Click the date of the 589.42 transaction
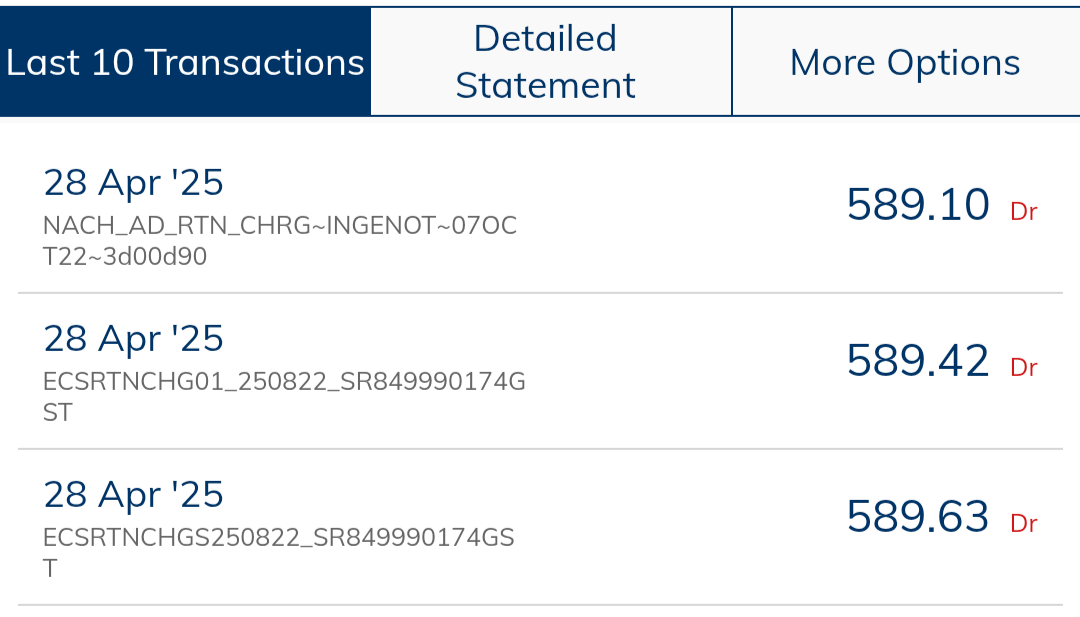The height and width of the screenshot is (617, 1080). 133,339
